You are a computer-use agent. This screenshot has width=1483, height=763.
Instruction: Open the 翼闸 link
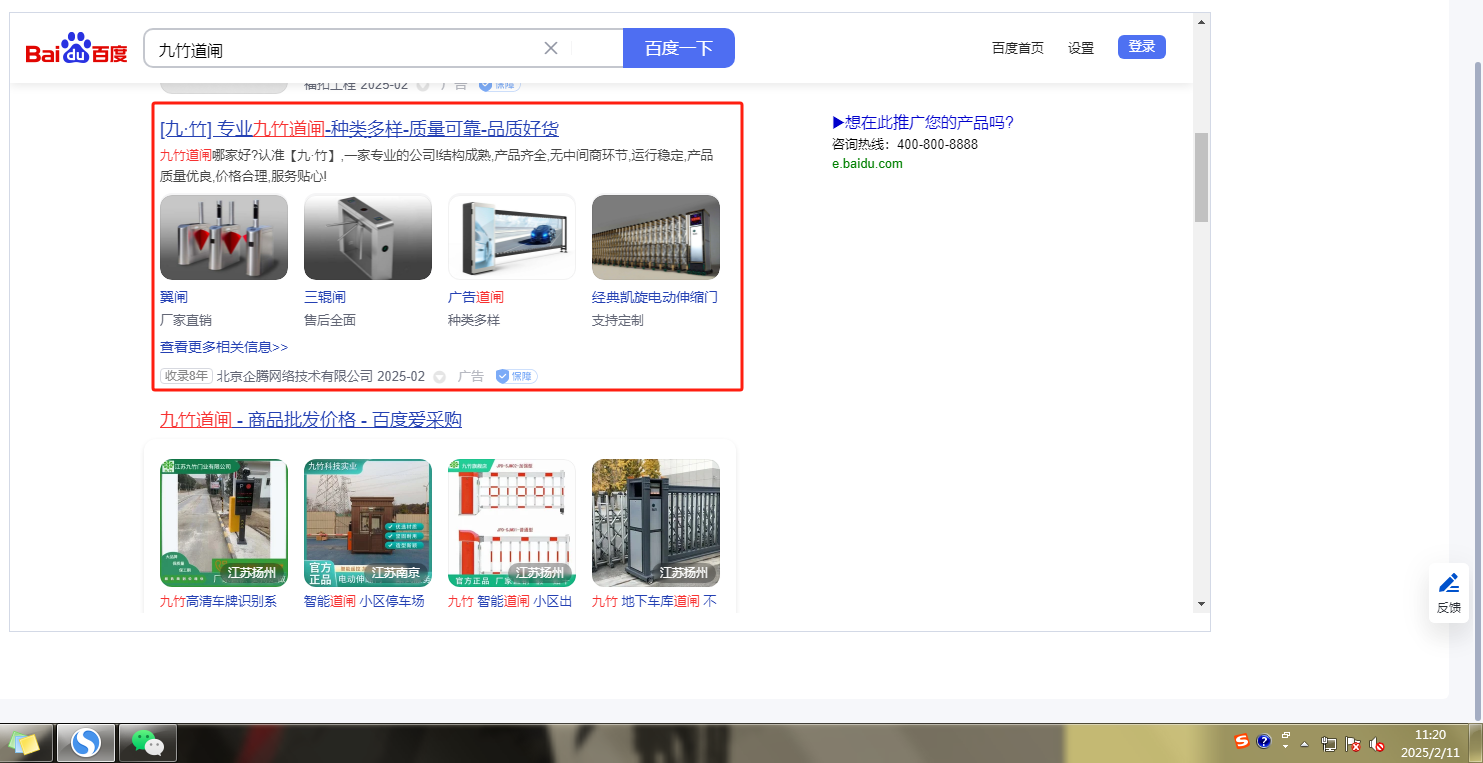click(x=174, y=297)
